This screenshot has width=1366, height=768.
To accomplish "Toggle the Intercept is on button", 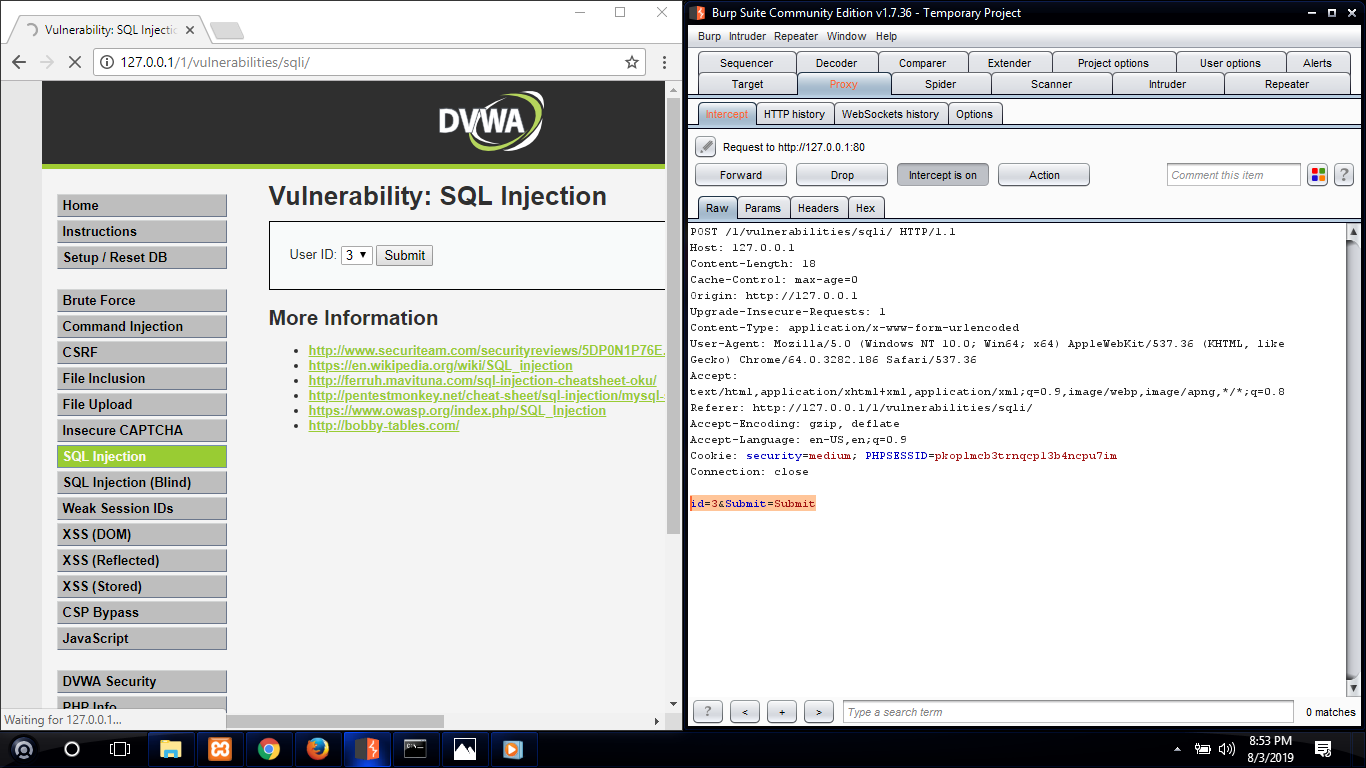I will pyautogui.click(x=943, y=175).
